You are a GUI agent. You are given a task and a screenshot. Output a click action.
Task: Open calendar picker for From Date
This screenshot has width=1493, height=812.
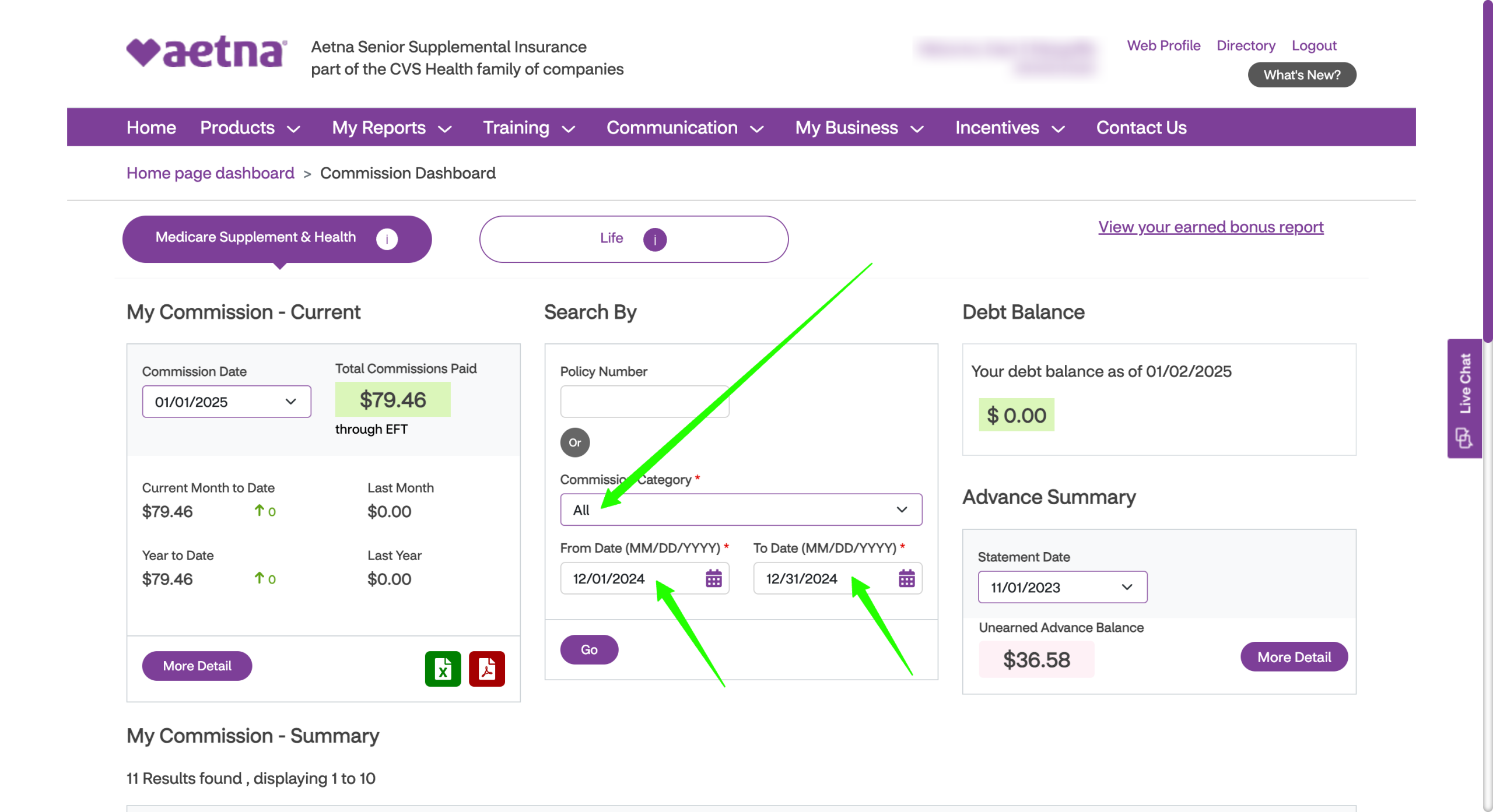(x=713, y=578)
